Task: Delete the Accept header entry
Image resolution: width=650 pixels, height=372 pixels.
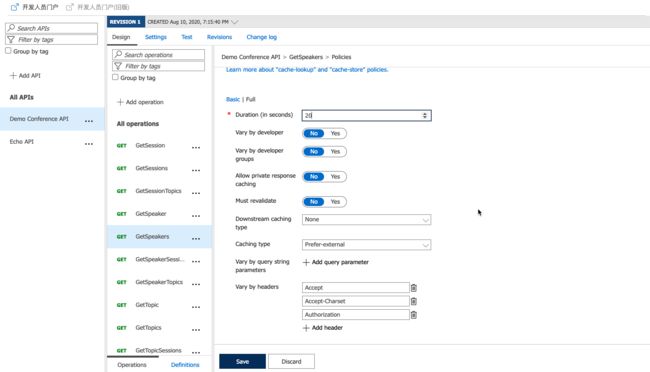Action: [413, 288]
